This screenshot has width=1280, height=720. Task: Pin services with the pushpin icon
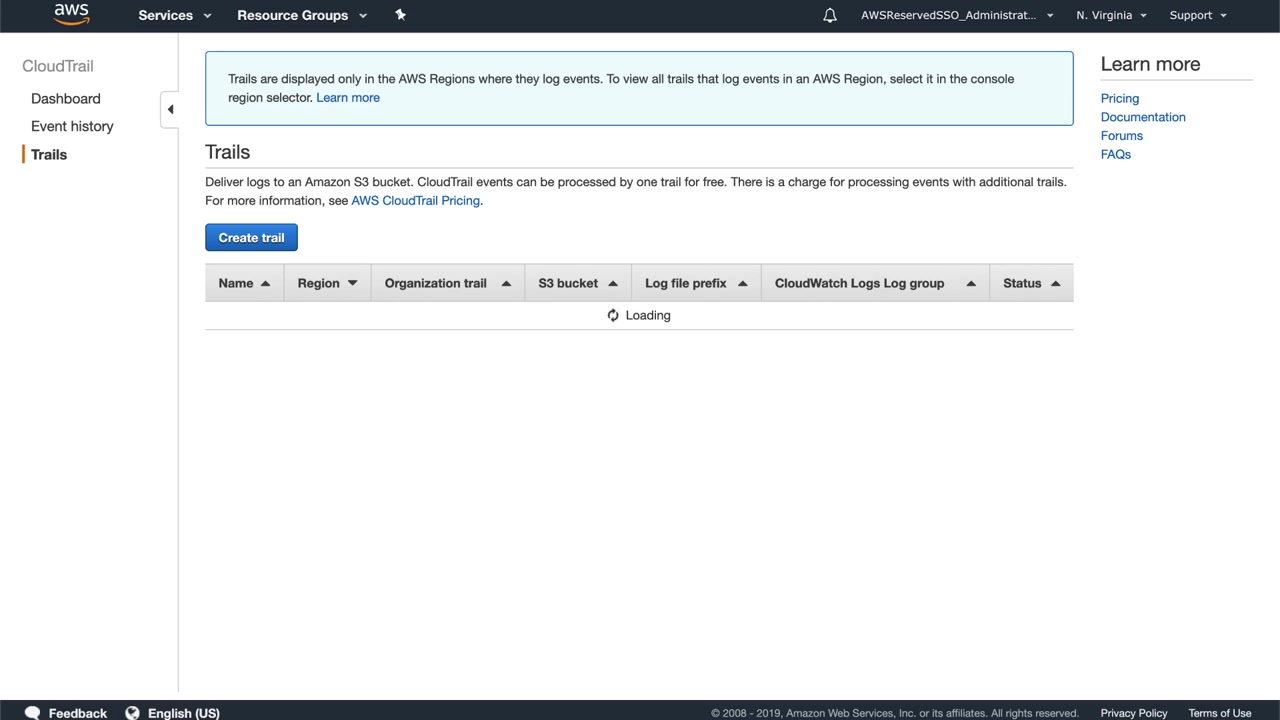tap(400, 15)
